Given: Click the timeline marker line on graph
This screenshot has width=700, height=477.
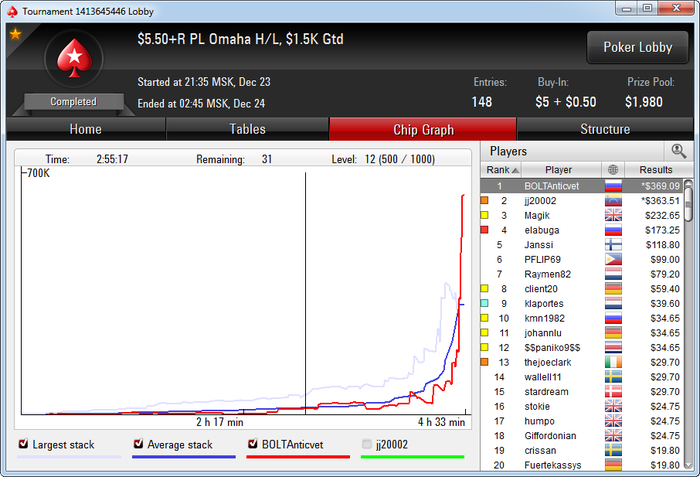Looking at the screenshot, I should click(305, 293).
